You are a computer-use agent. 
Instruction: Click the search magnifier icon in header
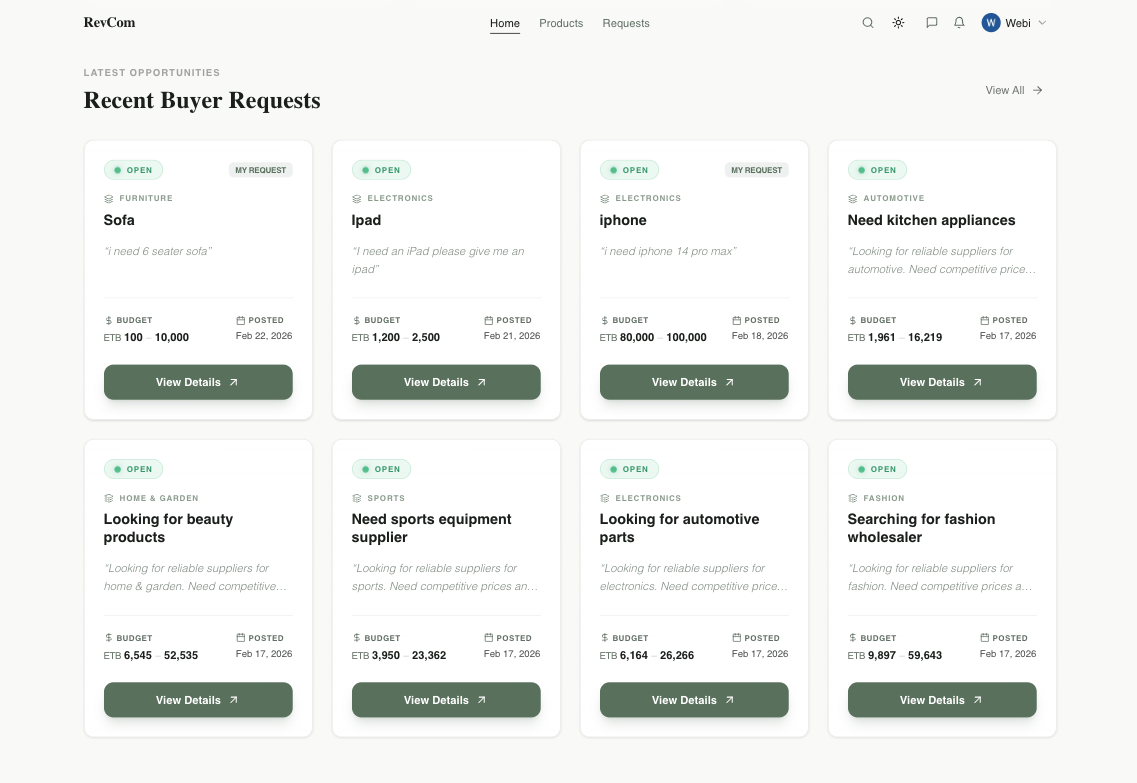tap(868, 23)
